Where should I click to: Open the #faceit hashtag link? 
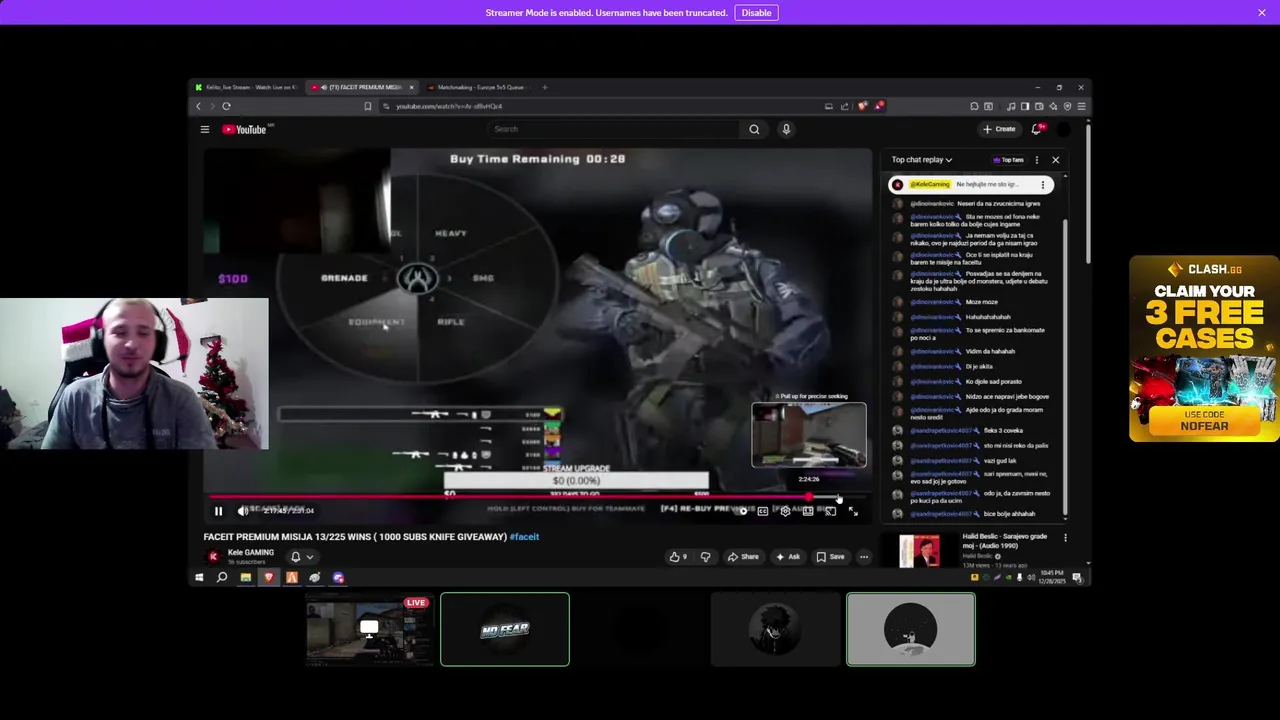click(x=524, y=537)
